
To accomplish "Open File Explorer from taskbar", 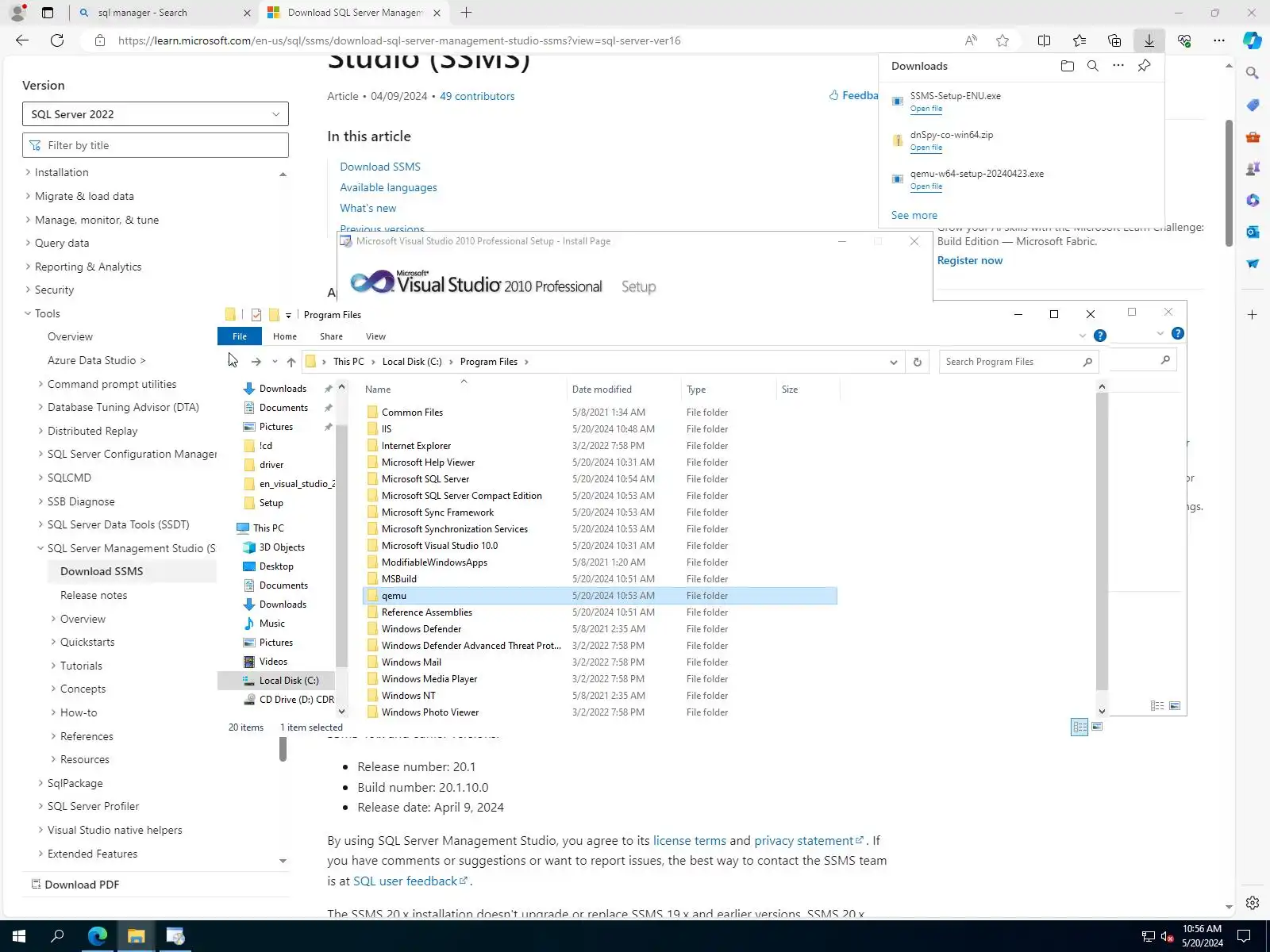I will pyautogui.click(x=136, y=936).
